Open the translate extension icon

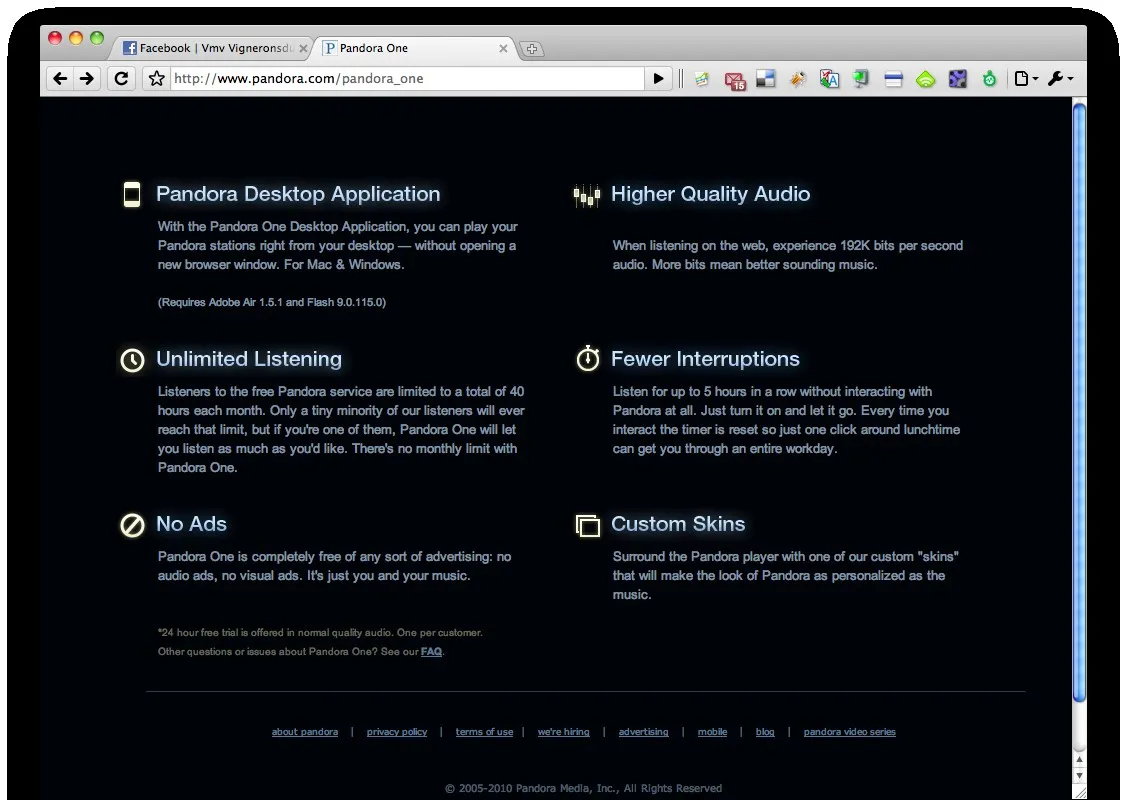point(829,78)
